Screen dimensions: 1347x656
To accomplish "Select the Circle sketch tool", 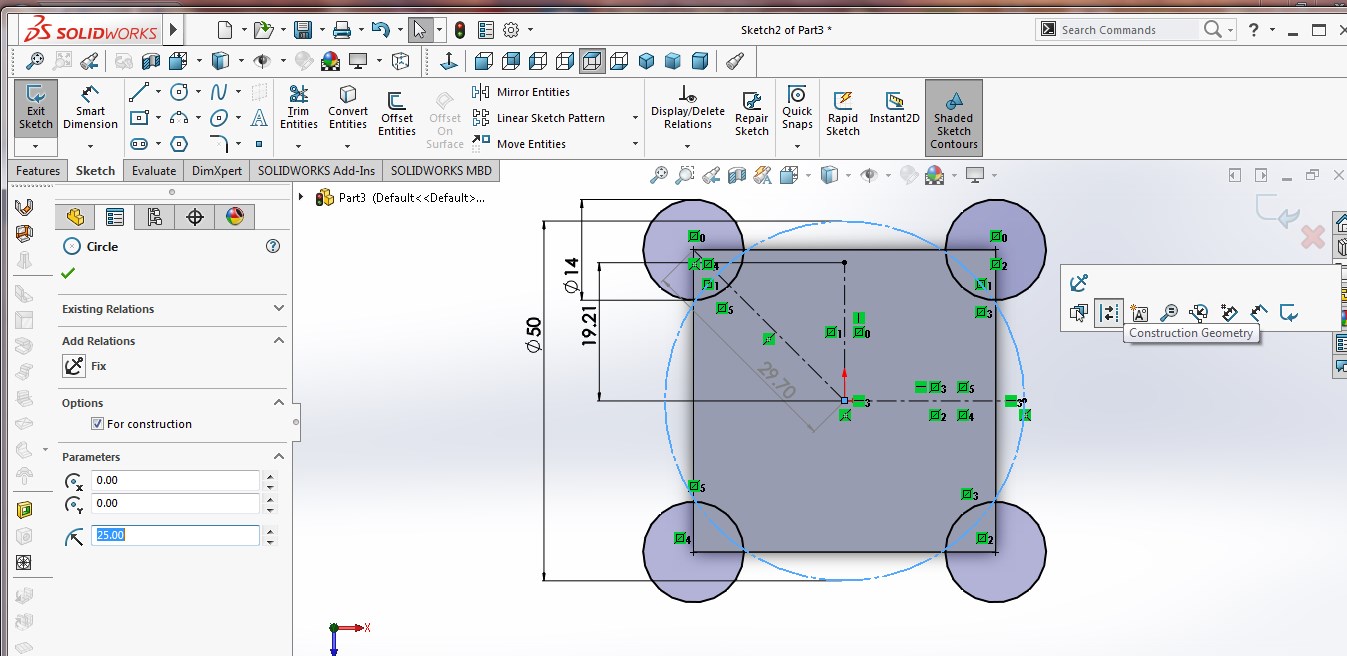I will tap(179, 92).
